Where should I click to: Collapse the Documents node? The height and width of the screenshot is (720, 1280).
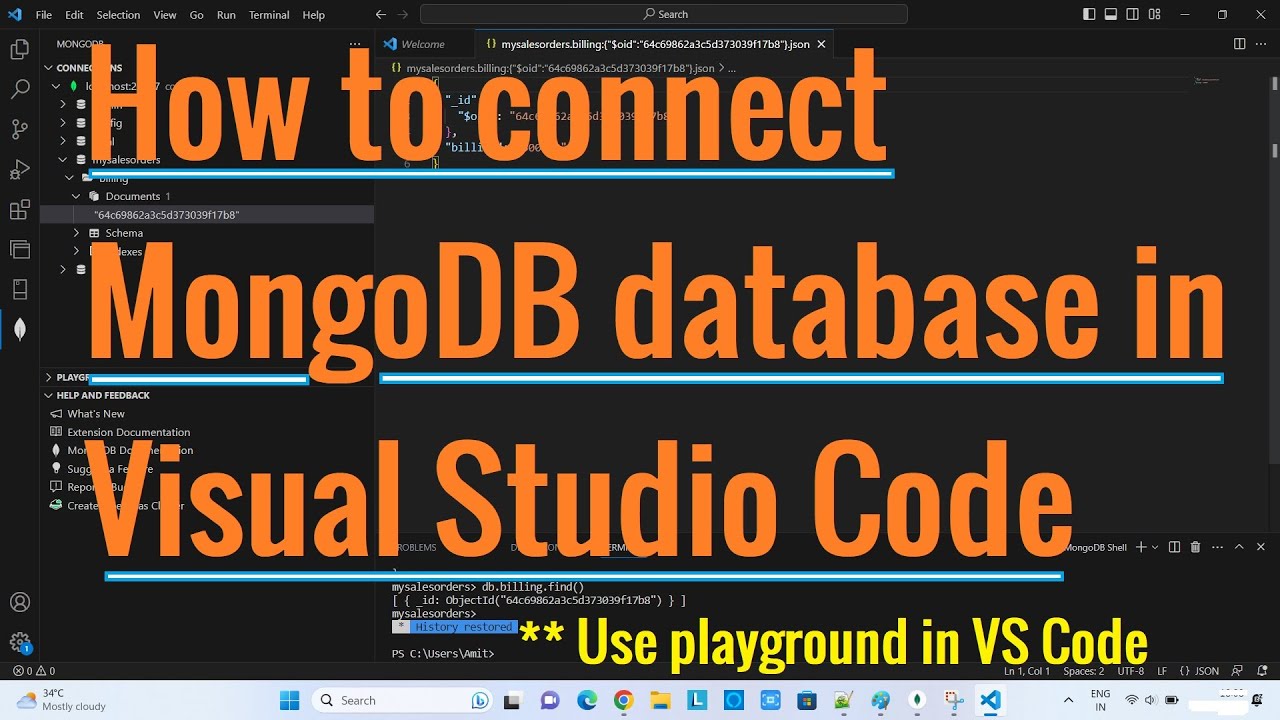tap(76, 196)
